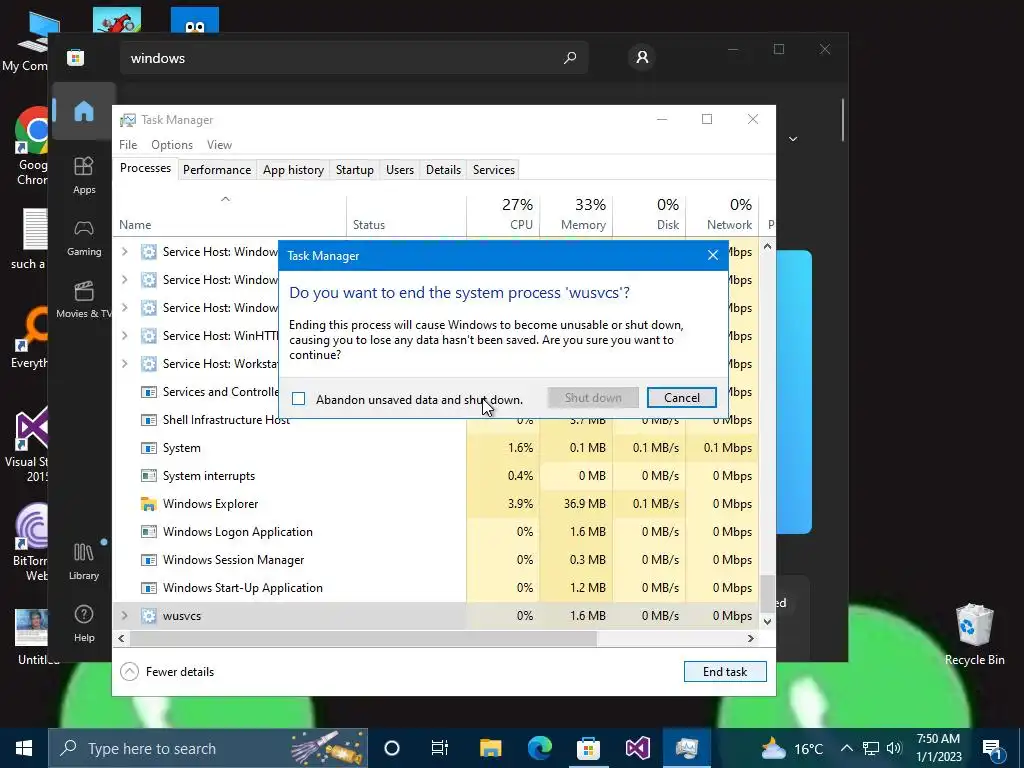Click the wusvcs gear icon
Viewport: 1024px width, 768px height.
(x=149, y=616)
